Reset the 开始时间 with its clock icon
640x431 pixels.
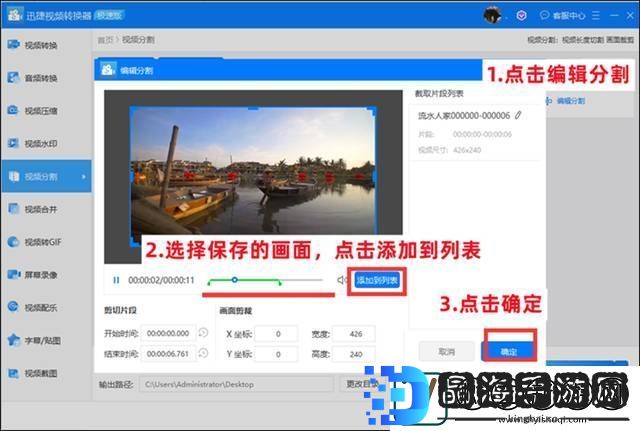click(203, 333)
